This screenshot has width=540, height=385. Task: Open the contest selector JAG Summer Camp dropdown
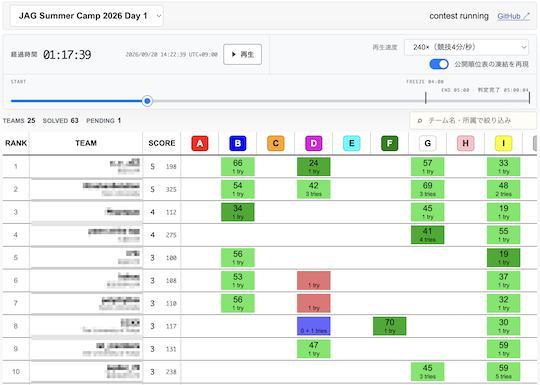pos(86,16)
